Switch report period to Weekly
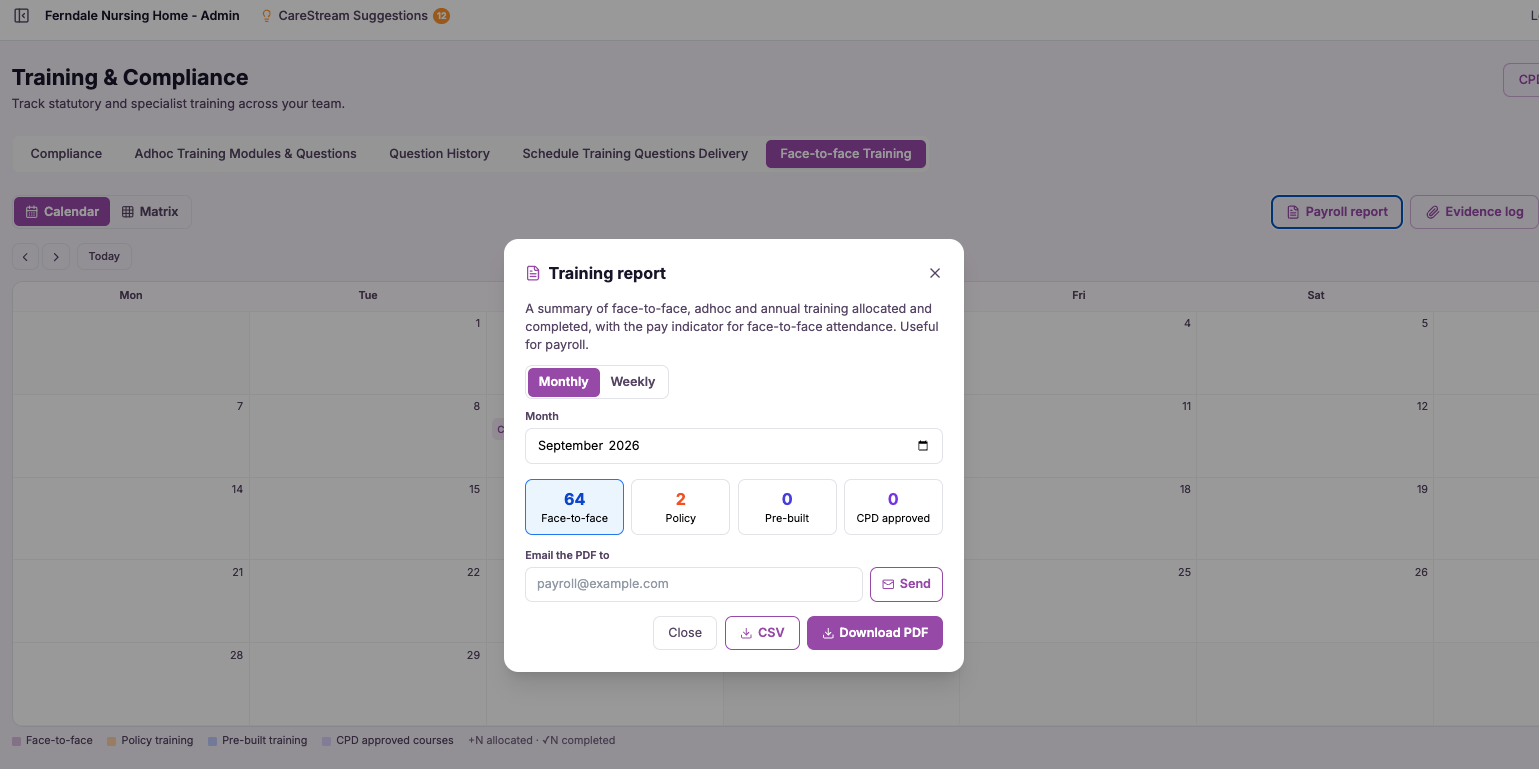The image size is (1539, 769). tap(633, 382)
